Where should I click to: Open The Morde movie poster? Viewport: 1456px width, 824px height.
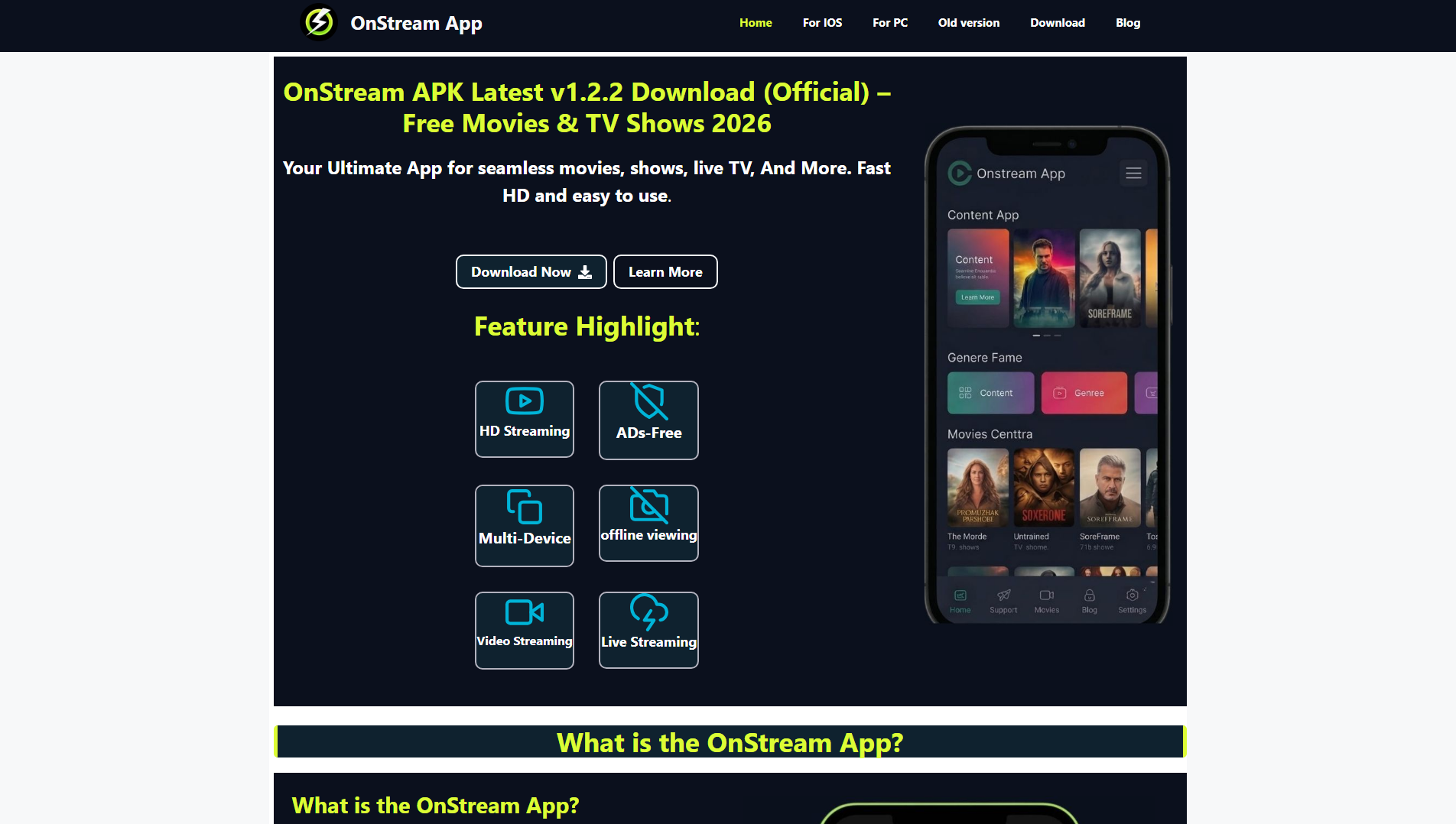click(978, 488)
